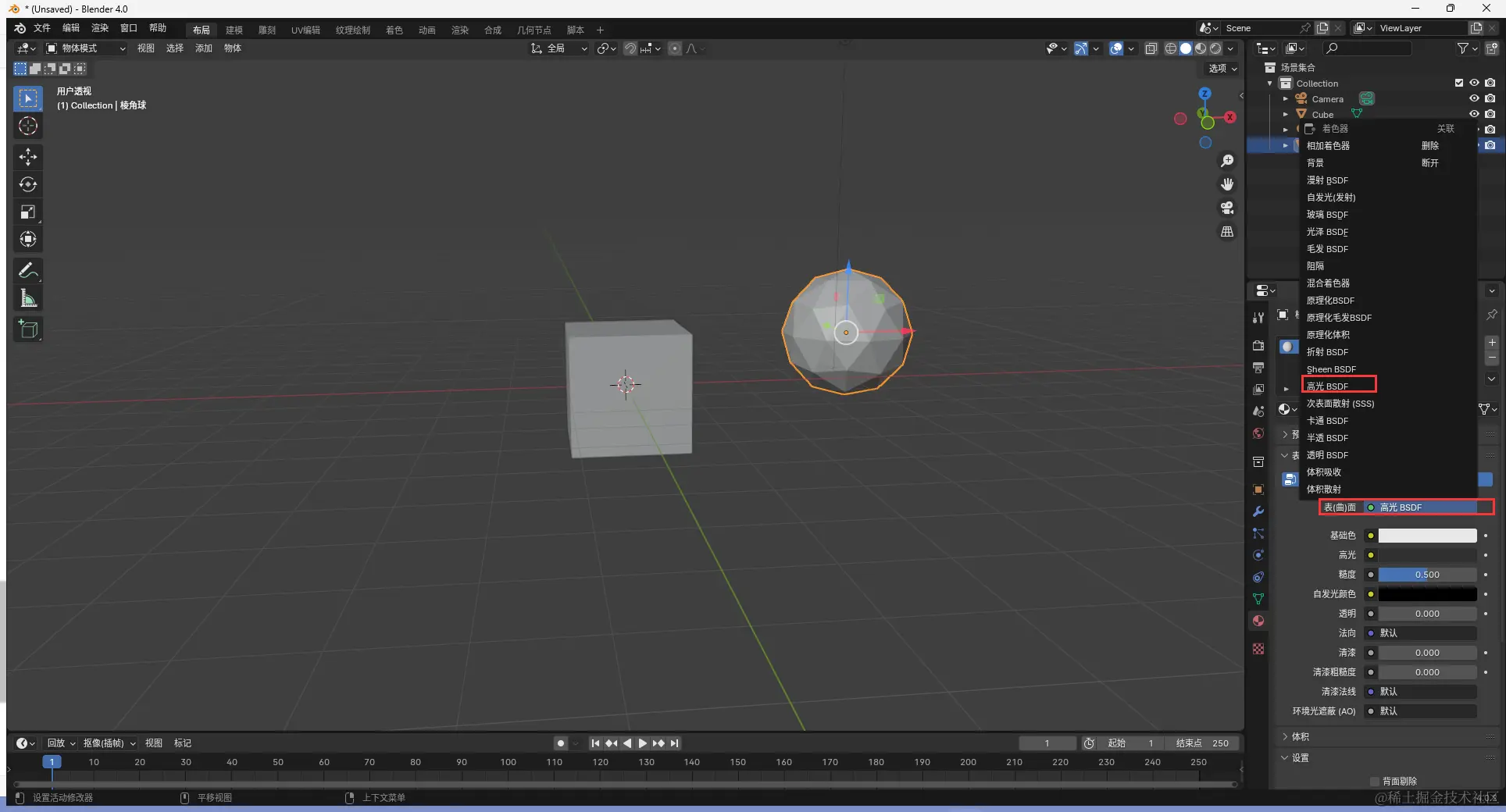Open the object mode dropdown

[86, 48]
